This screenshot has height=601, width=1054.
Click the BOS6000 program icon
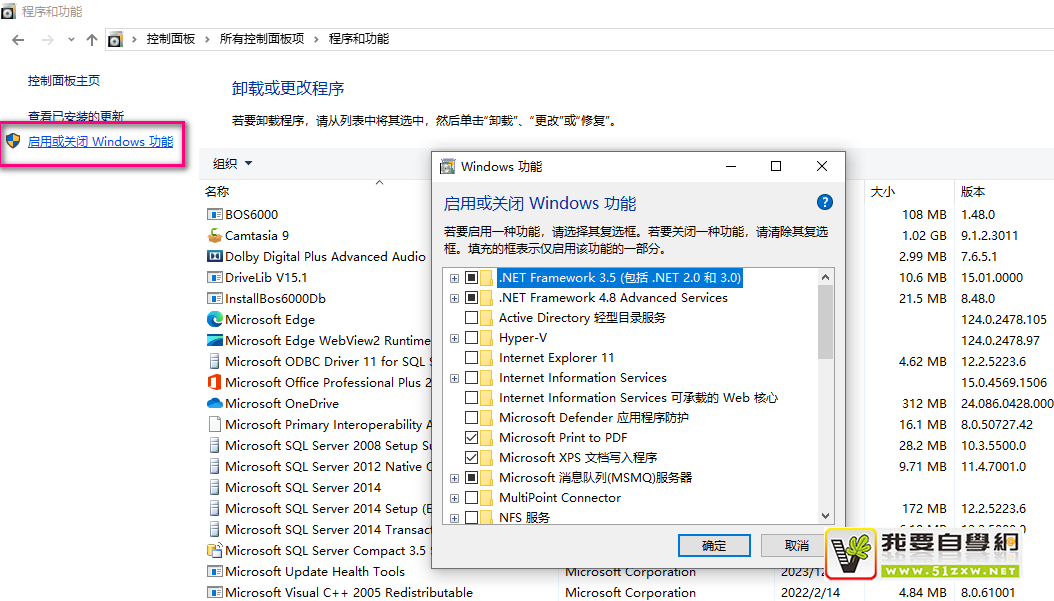[214, 214]
